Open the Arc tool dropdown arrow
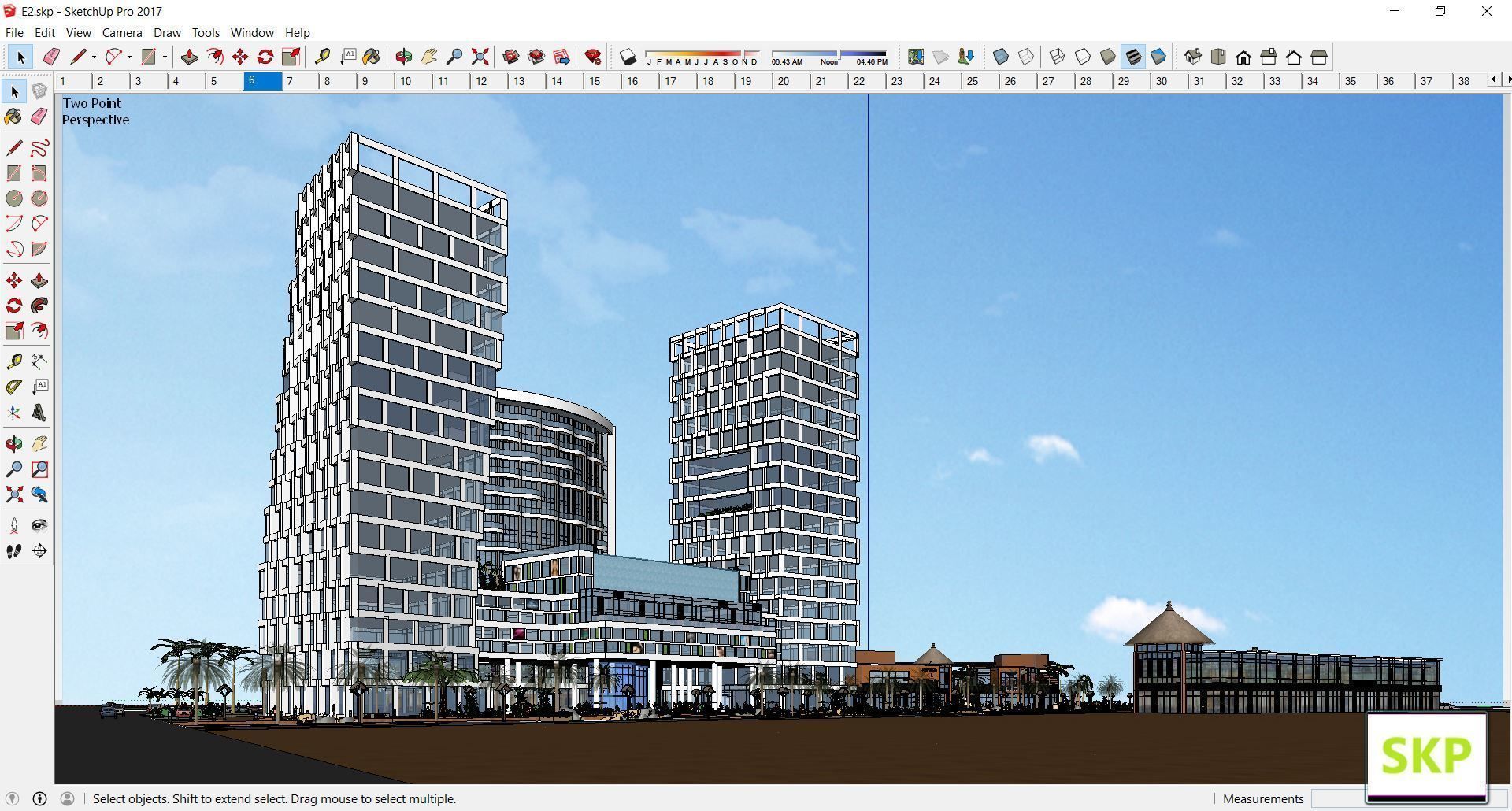The width and height of the screenshot is (1512, 811). click(x=129, y=57)
